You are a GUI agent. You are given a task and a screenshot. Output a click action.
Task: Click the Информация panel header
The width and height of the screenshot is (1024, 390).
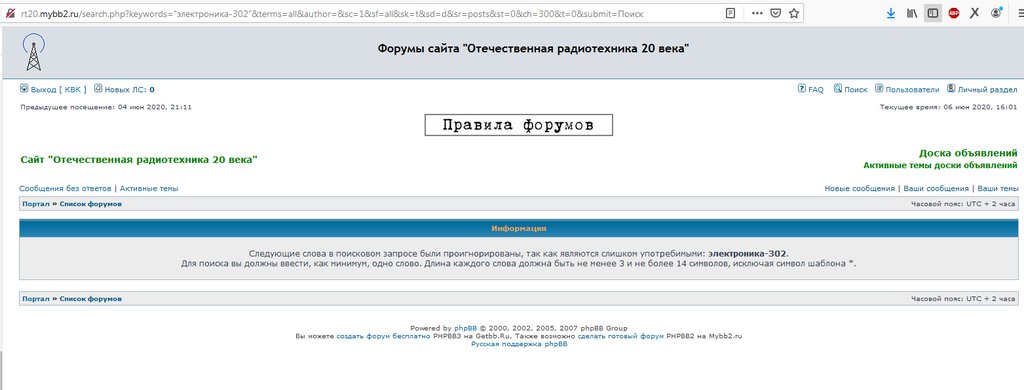tap(519, 229)
